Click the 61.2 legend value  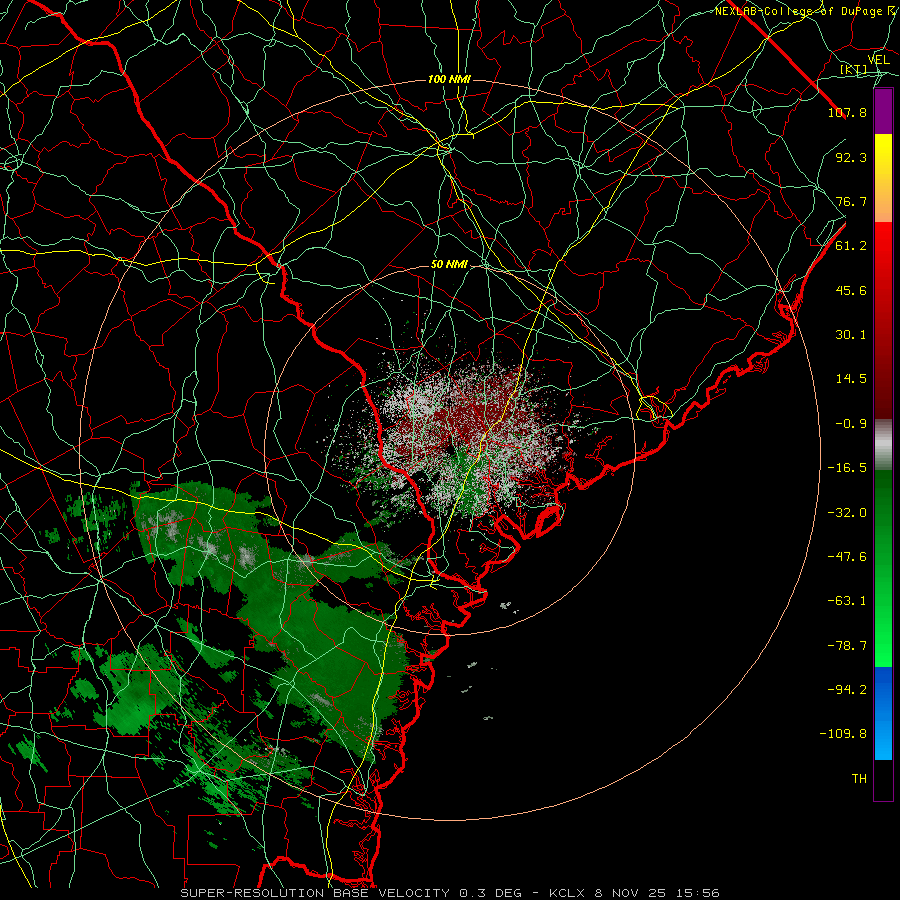click(x=851, y=245)
